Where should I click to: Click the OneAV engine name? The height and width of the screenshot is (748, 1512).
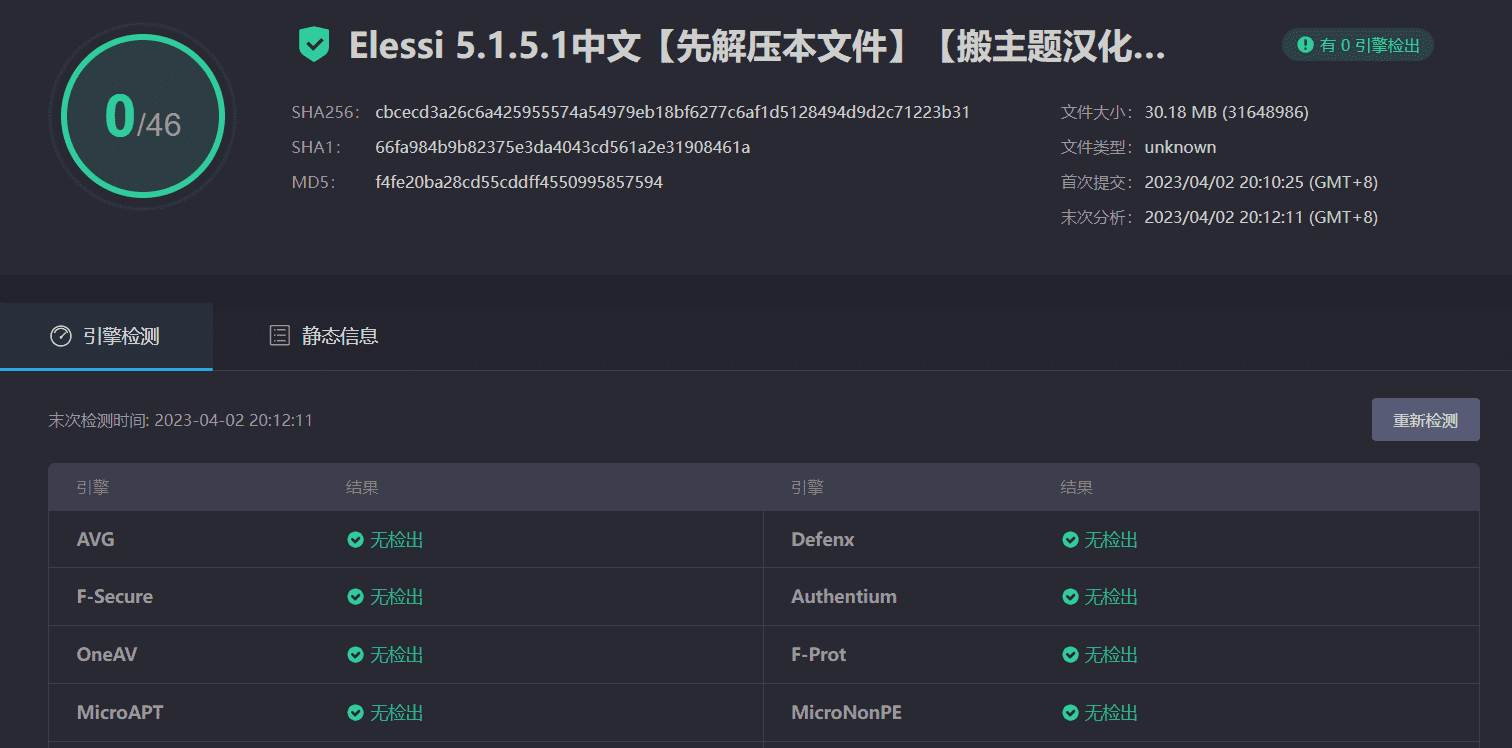click(x=107, y=655)
